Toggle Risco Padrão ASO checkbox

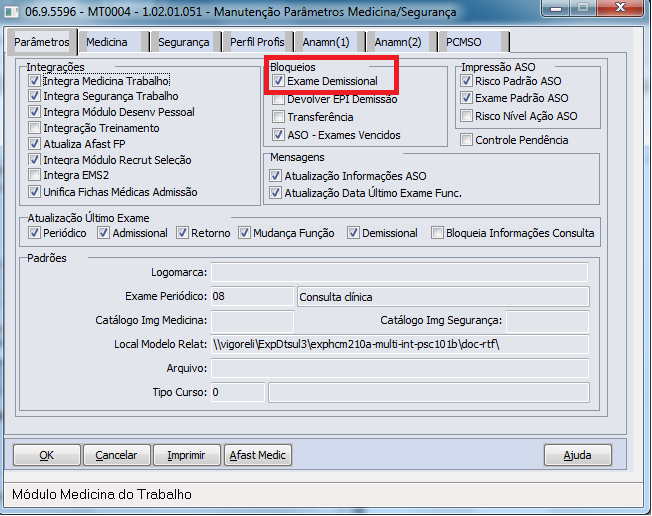[x=467, y=81]
